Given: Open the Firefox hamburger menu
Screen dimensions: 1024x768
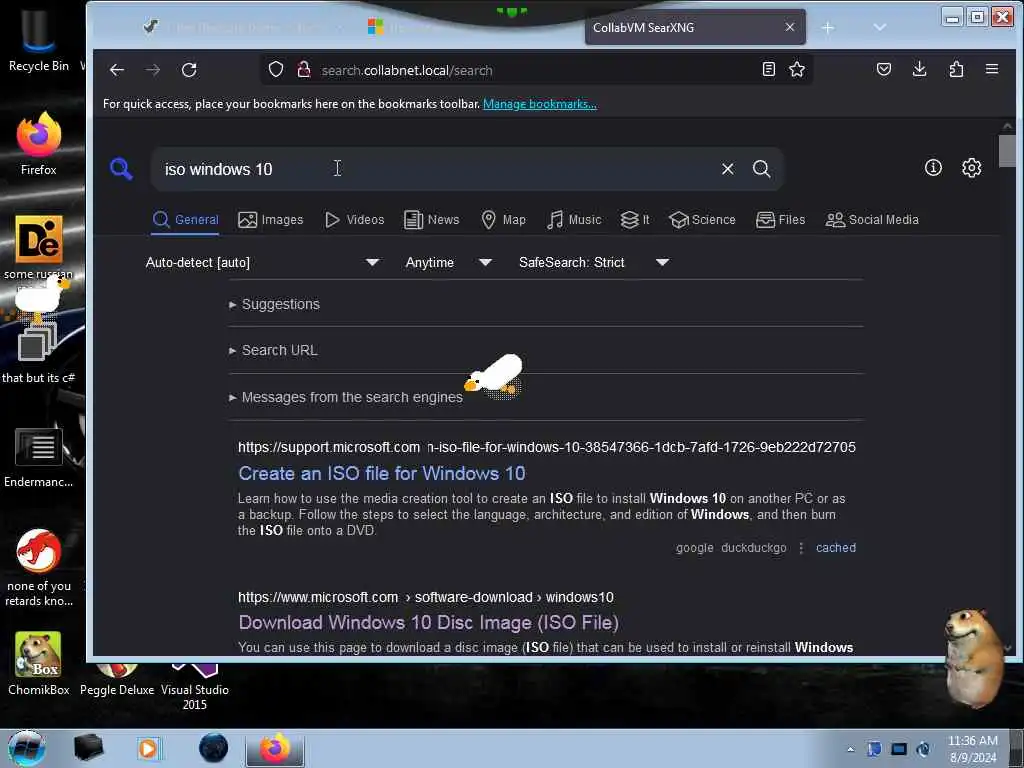Looking at the screenshot, I should (992, 69).
